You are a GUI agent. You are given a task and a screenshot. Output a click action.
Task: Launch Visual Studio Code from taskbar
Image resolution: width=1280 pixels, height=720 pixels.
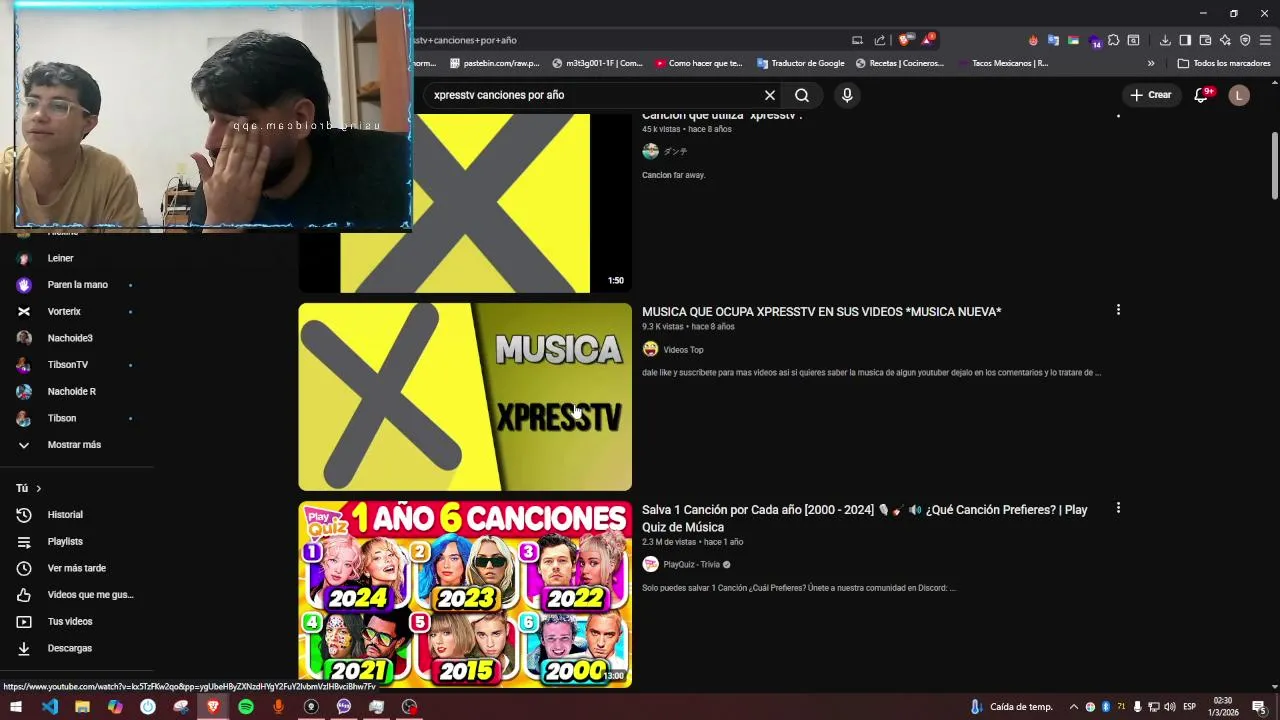(x=50, y=707)
